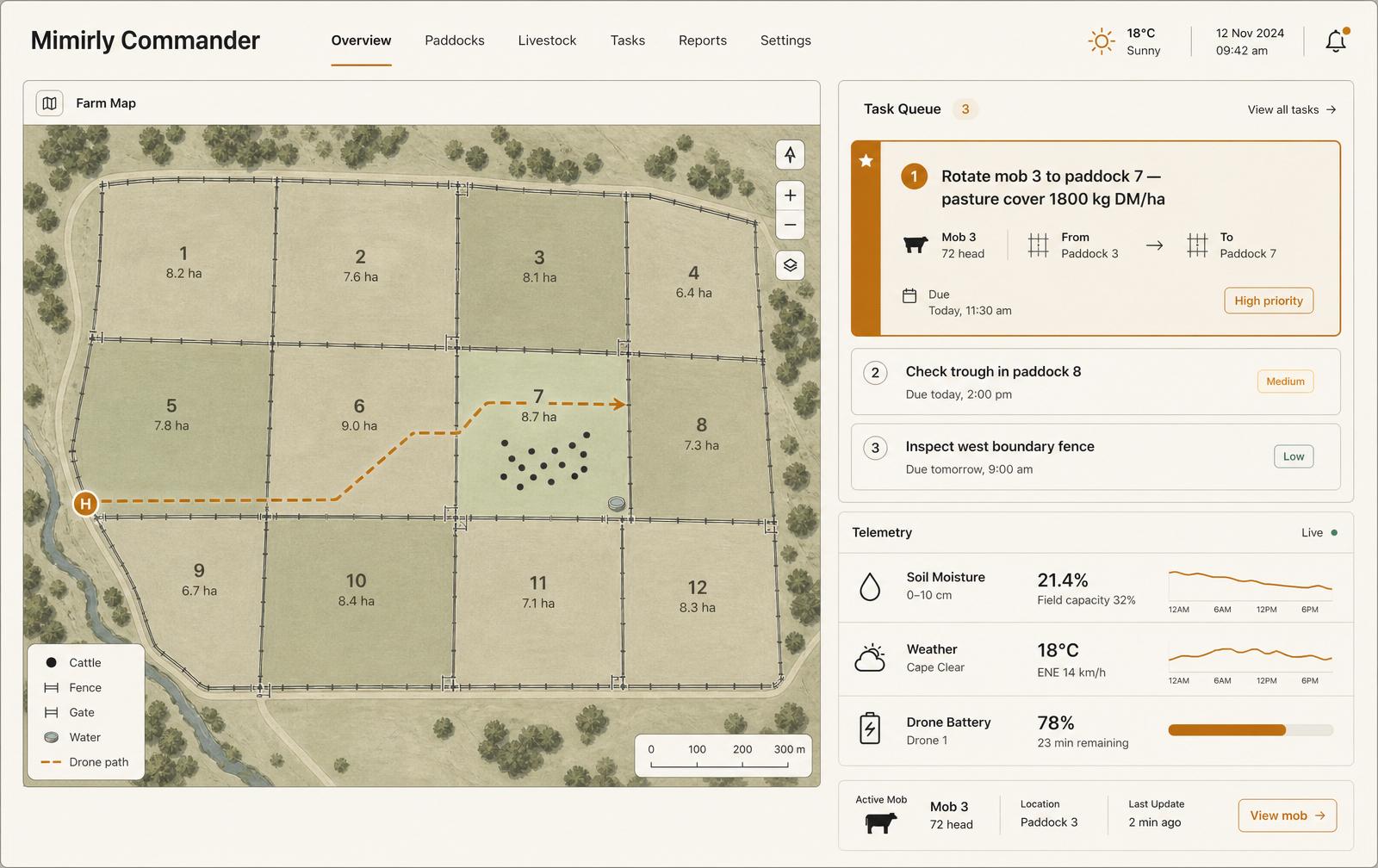Click the number 1 task badge
1378x868 pixels.
914,177
